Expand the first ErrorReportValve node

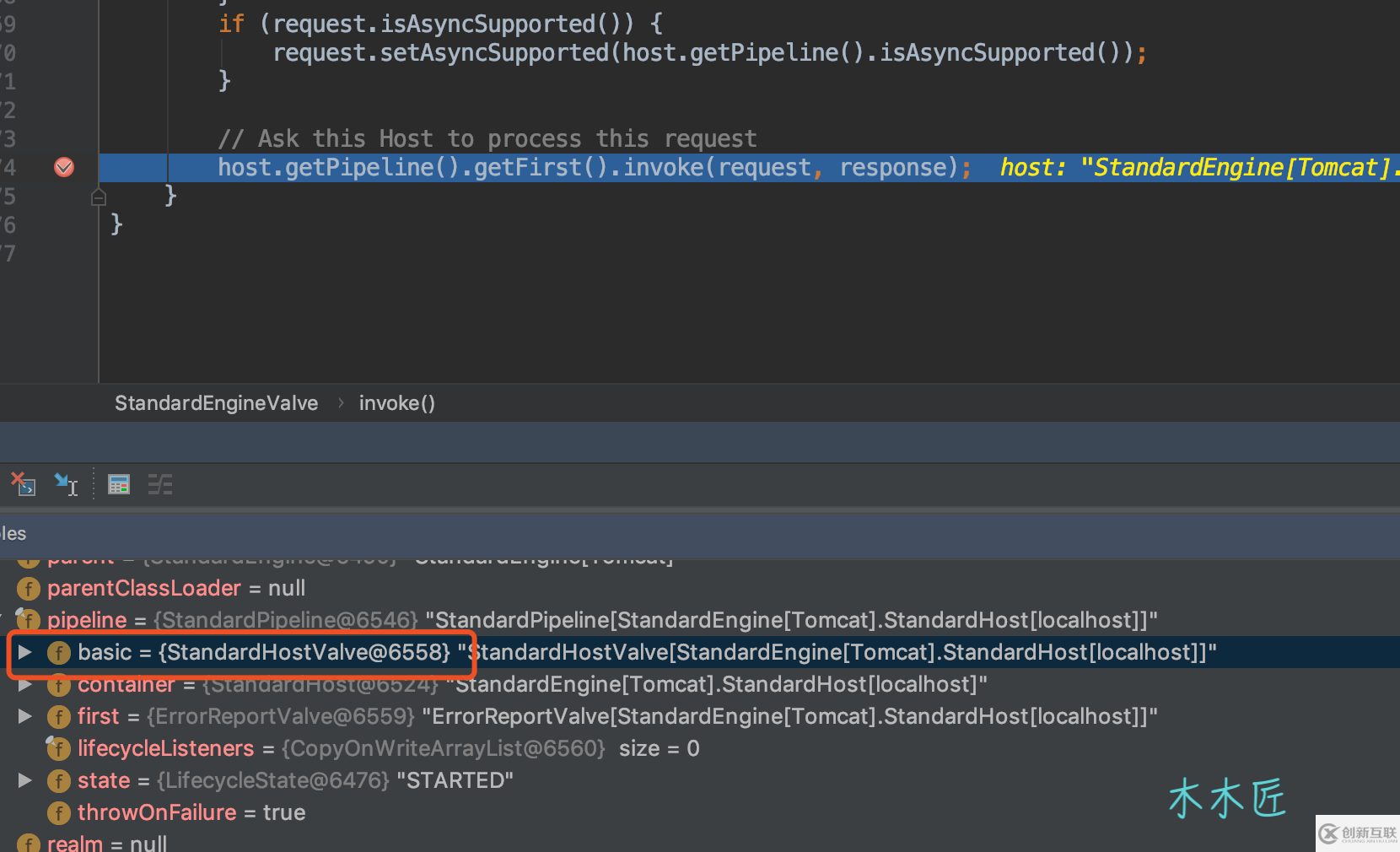pyautogui.click(x=25, y=716)
